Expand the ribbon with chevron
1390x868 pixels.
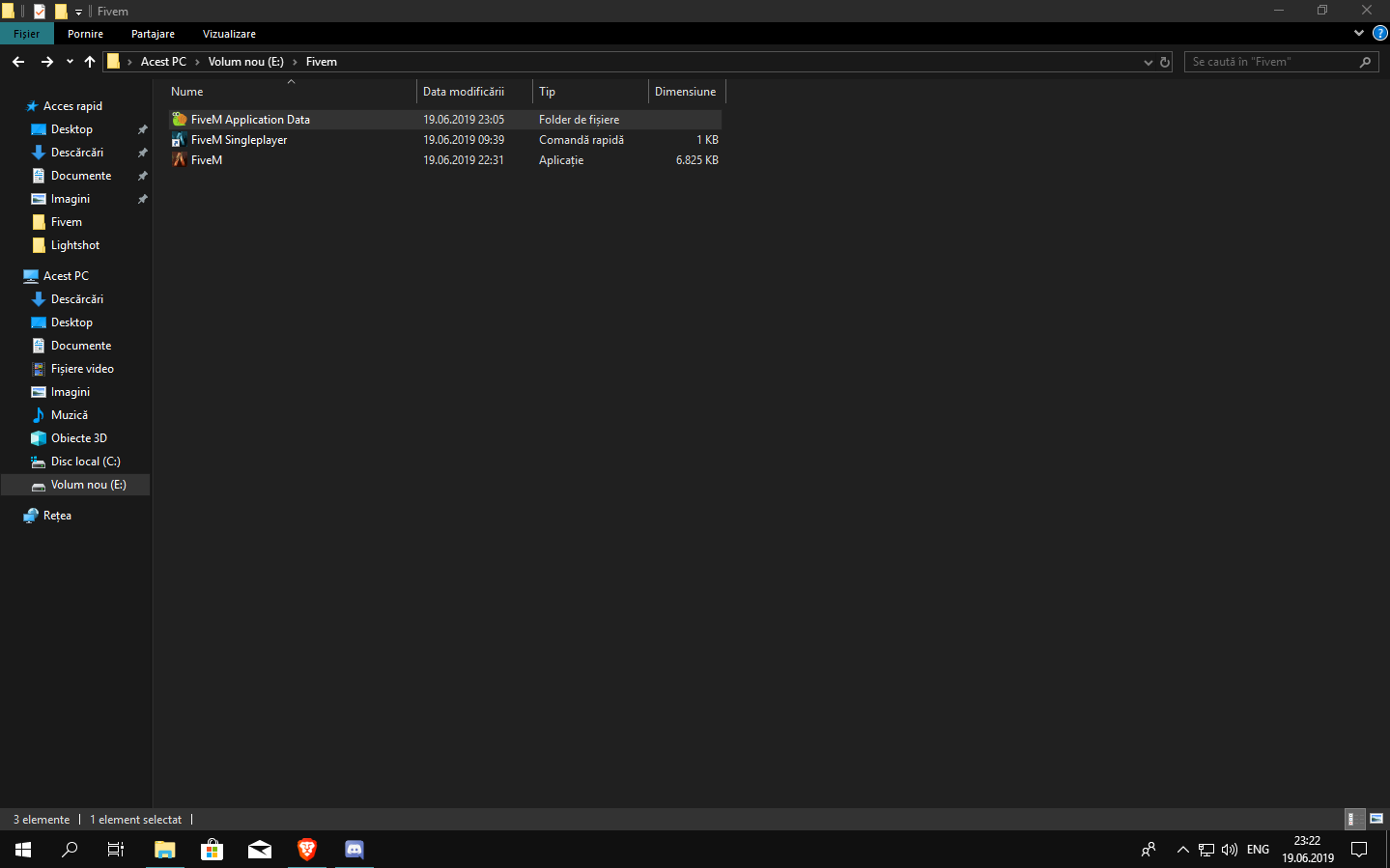[x=1359, y=33]
